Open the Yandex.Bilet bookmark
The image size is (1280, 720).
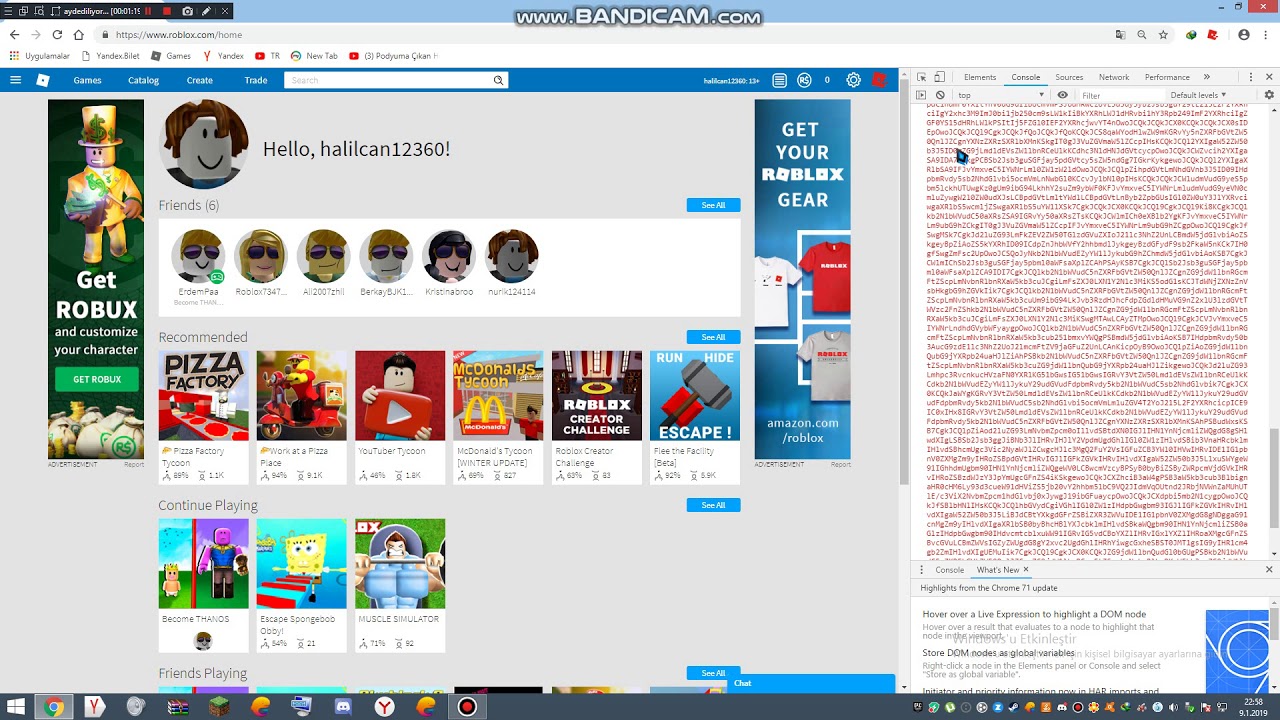111,56
